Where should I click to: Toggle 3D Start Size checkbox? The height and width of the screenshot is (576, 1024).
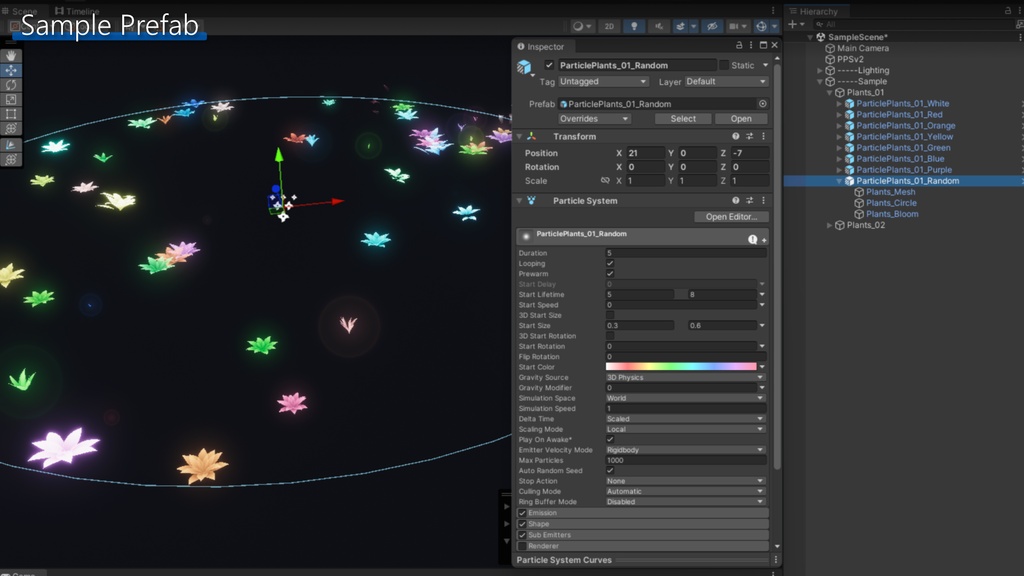(610, 315)
